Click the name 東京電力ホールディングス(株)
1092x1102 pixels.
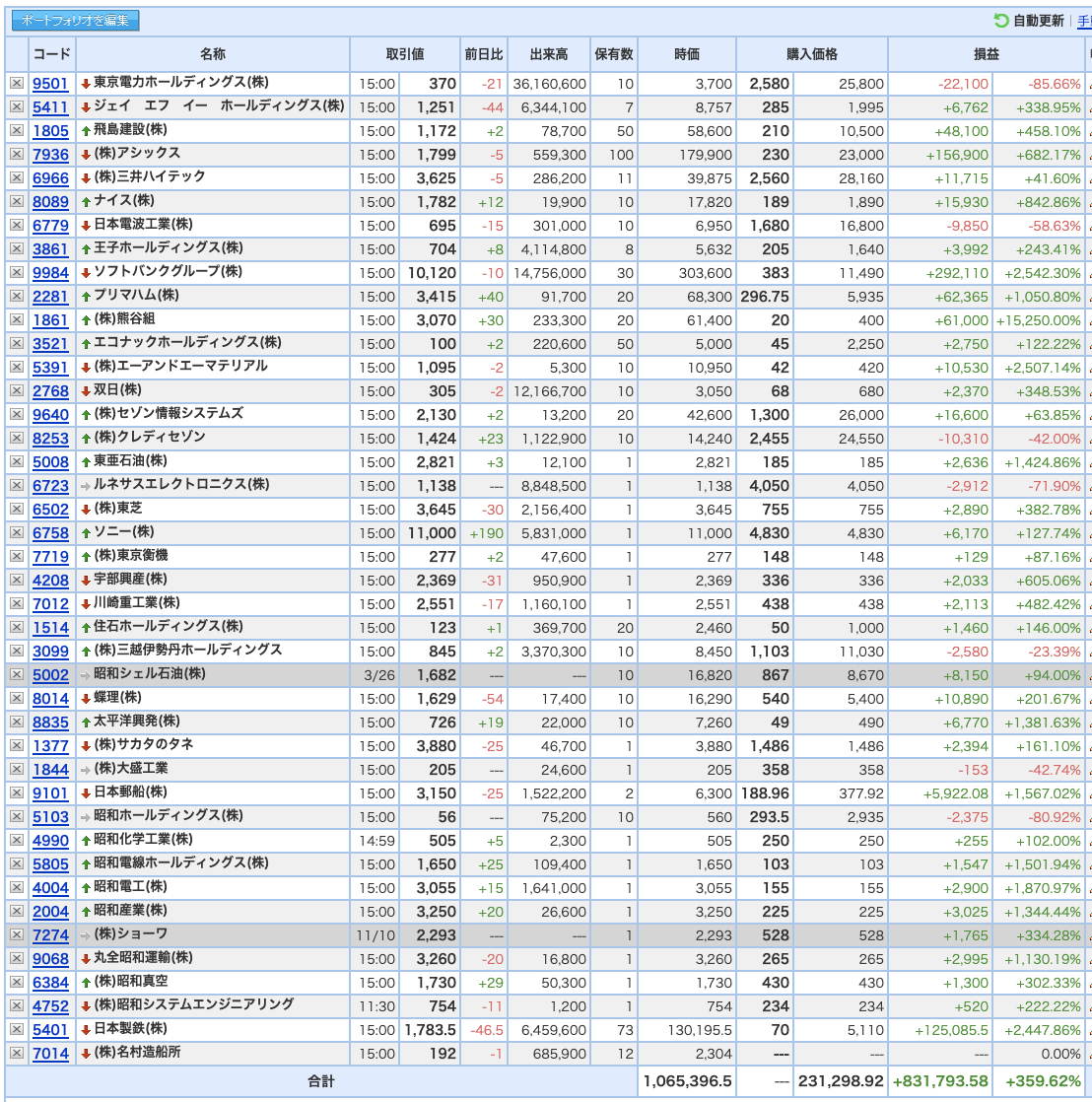point(181,82)
